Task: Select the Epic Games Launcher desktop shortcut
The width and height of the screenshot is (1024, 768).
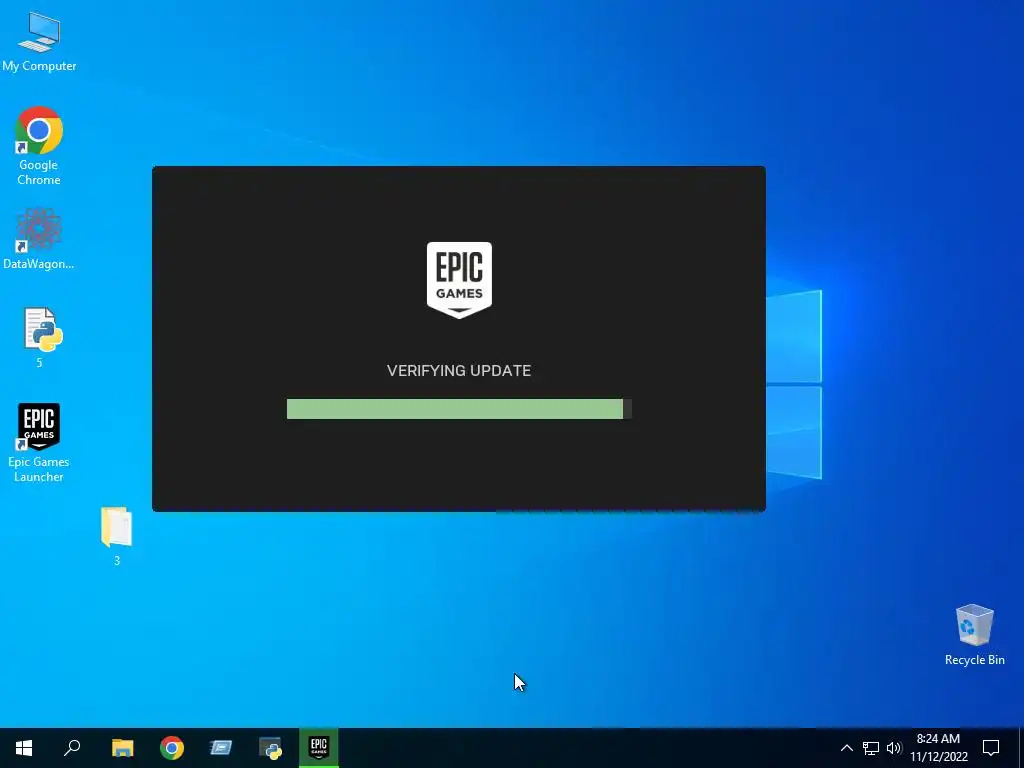Action: point(39,443)
